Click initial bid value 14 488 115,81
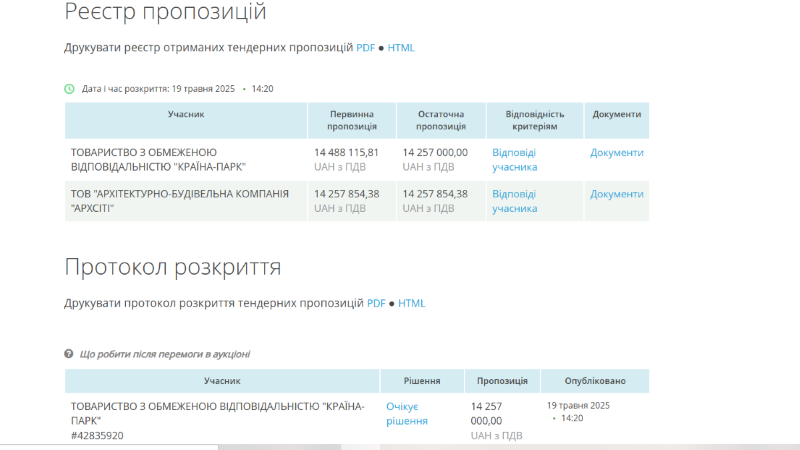800x450 pixels. point(346,153)
